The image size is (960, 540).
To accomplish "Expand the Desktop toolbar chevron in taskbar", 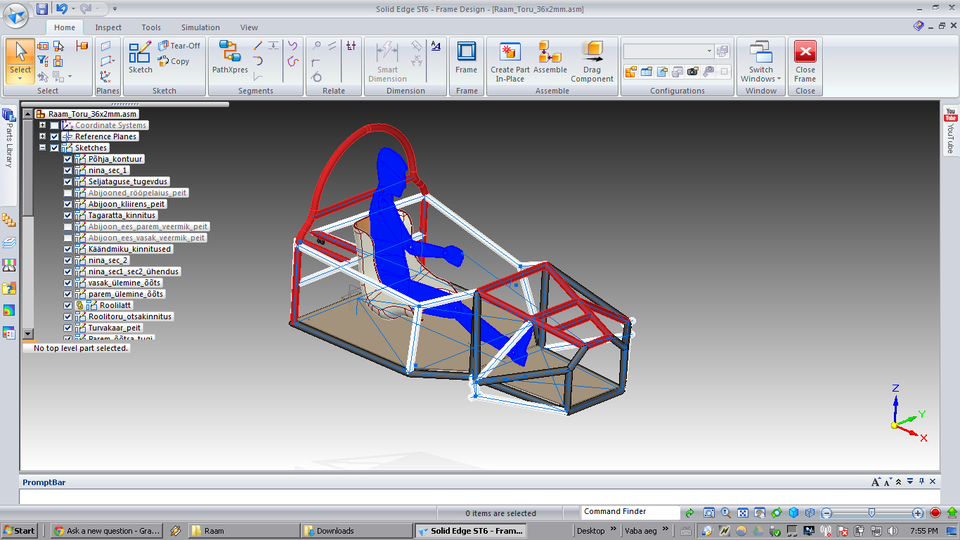I will click(x=613, y=530).
